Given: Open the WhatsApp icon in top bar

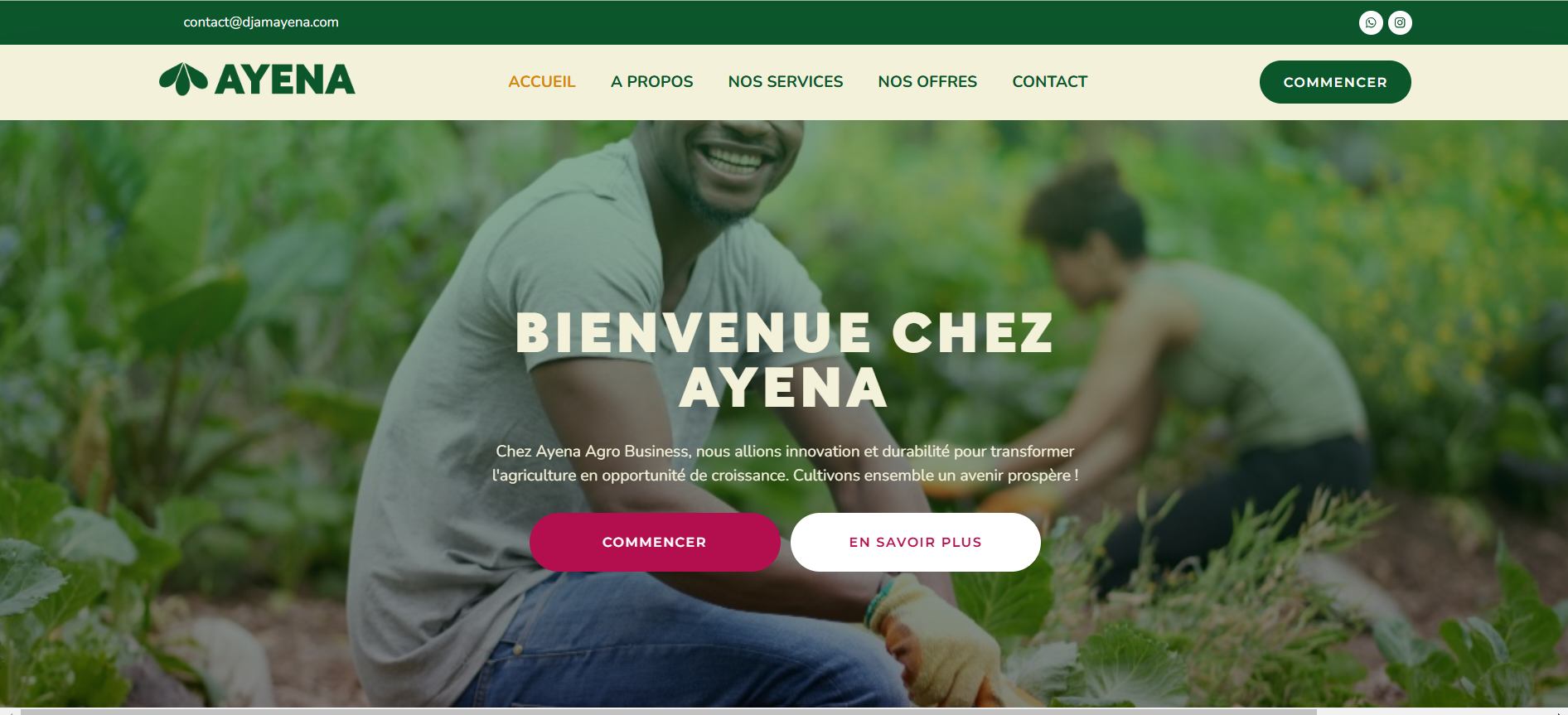Looking at the screenshot, I should [1371, 22].
